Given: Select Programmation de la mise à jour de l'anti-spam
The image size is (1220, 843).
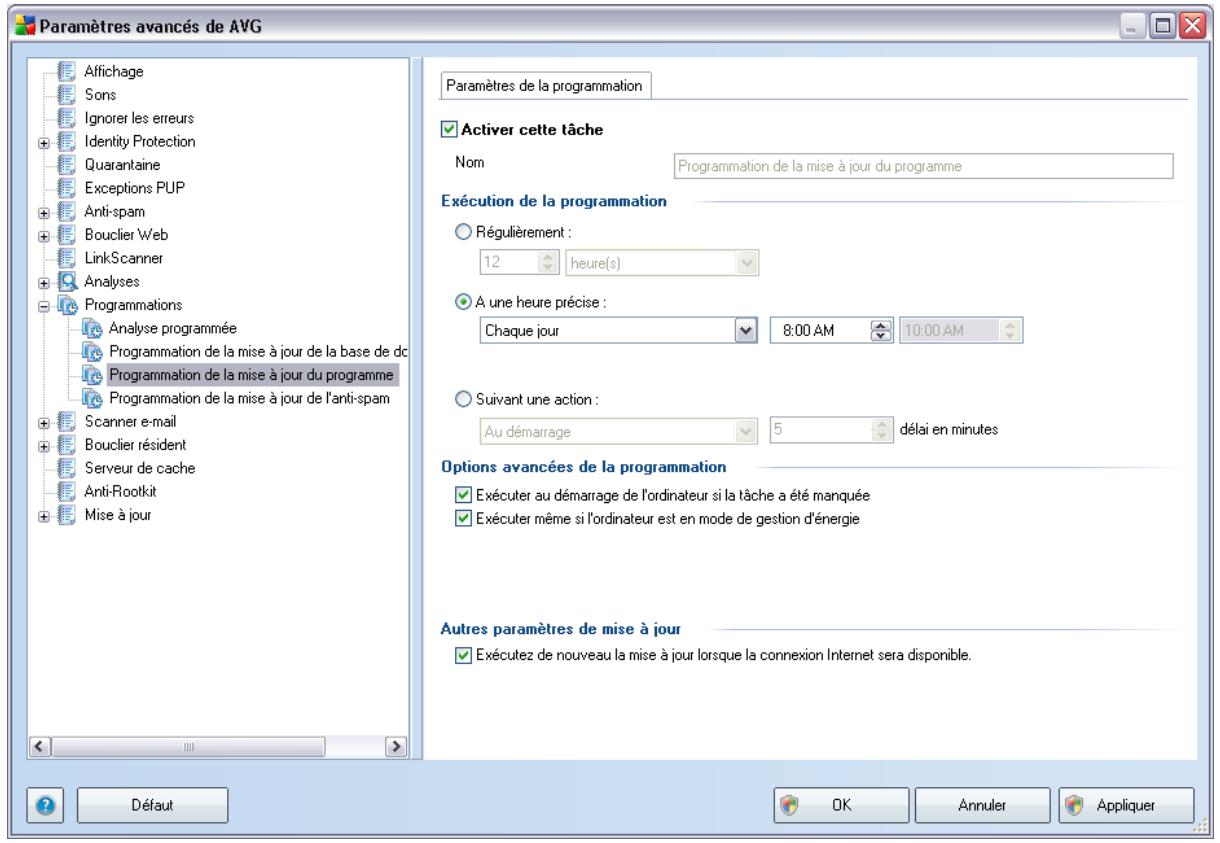Looking at the screenshot, I should click(x=248, y=400).
